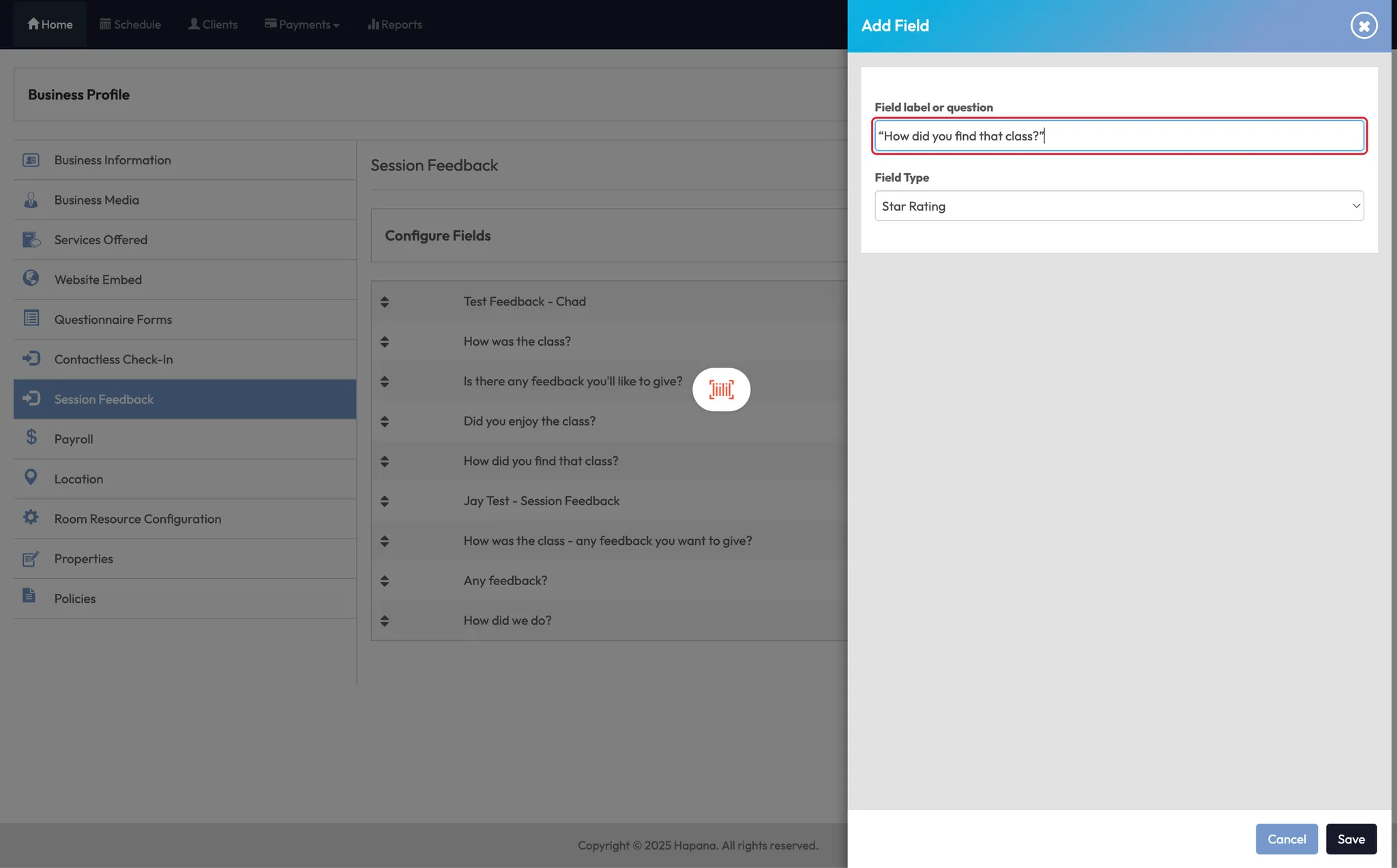
Task: Click the Location pin icon
Action: pos(31,477)
